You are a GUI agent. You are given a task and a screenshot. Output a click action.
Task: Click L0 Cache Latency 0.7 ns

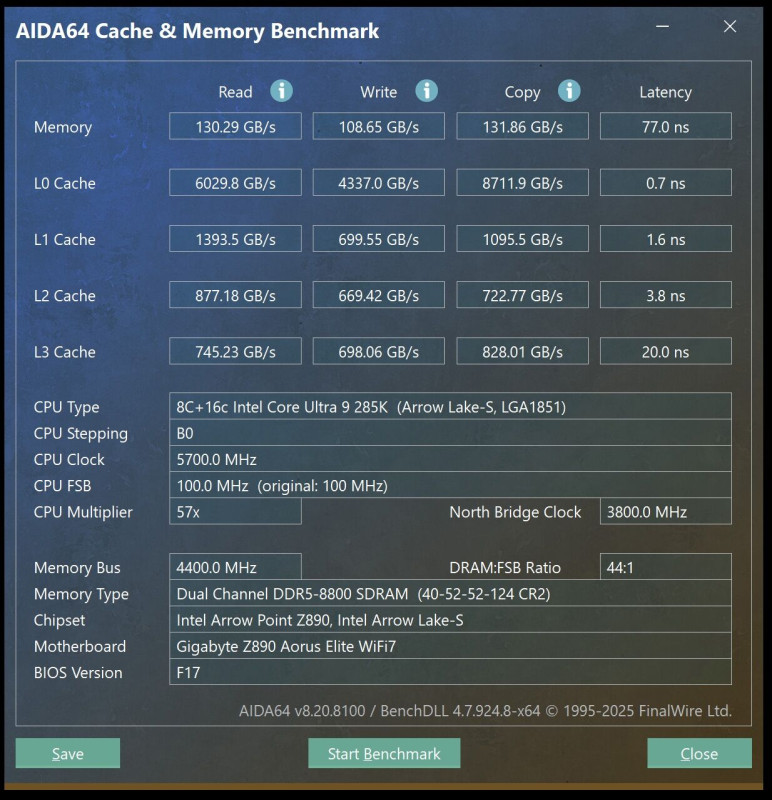(665, 183)
